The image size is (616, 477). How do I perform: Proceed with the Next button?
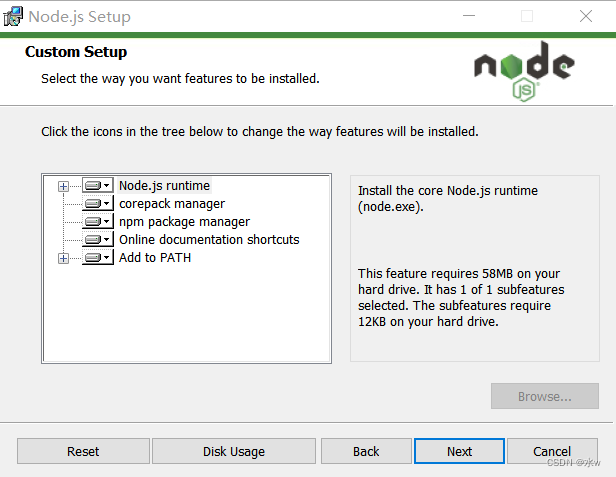pos(459,452)
